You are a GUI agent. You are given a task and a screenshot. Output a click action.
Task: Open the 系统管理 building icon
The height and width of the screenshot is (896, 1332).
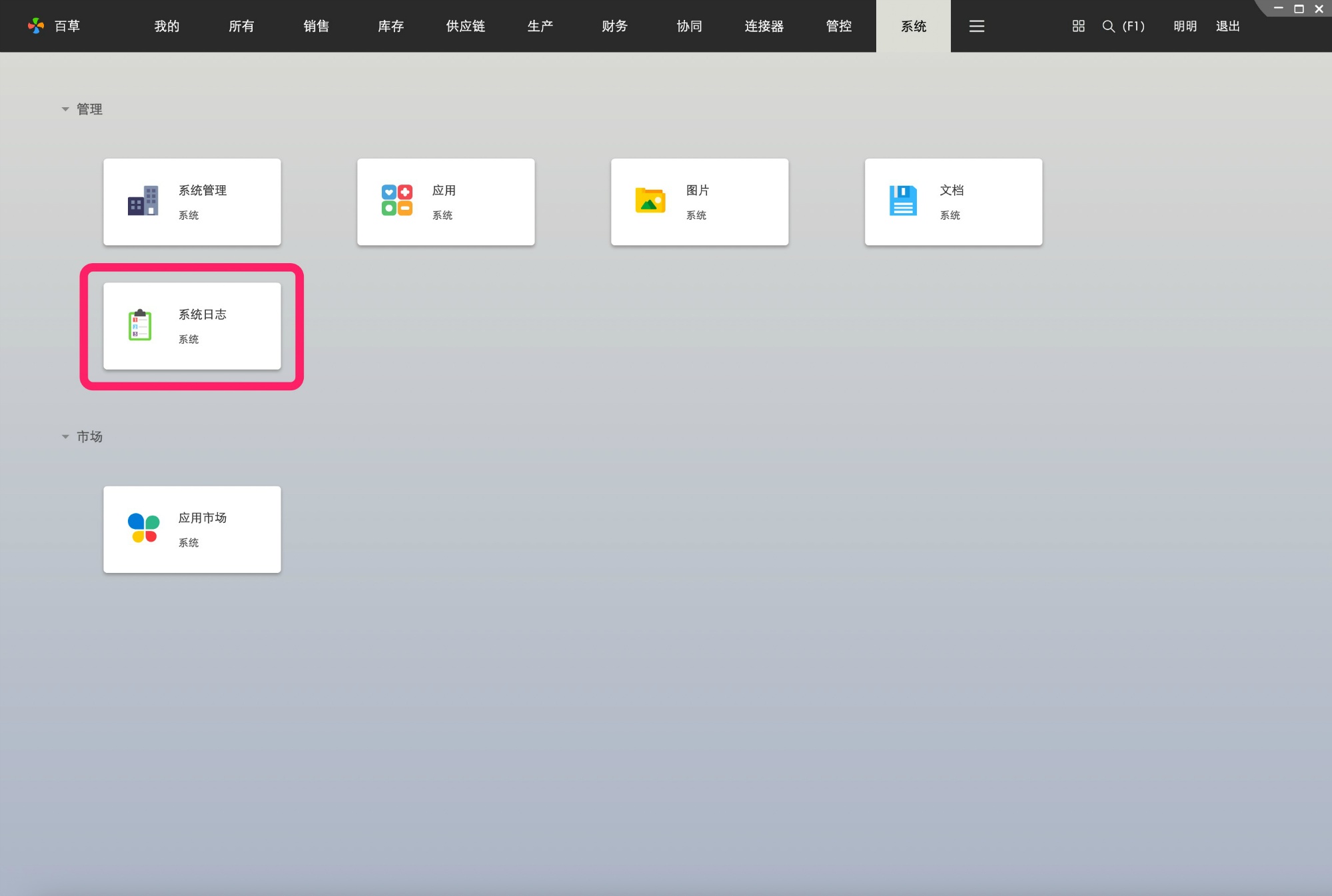[143, 201]
